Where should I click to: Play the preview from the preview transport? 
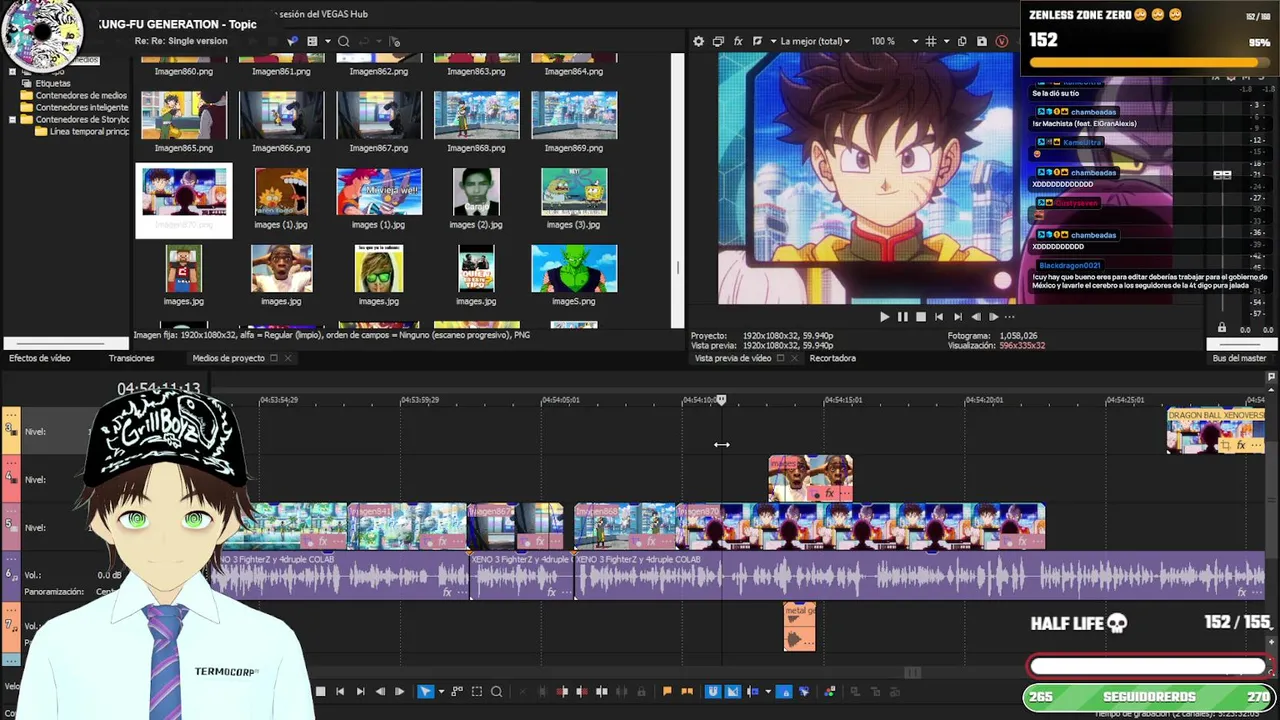884,317
